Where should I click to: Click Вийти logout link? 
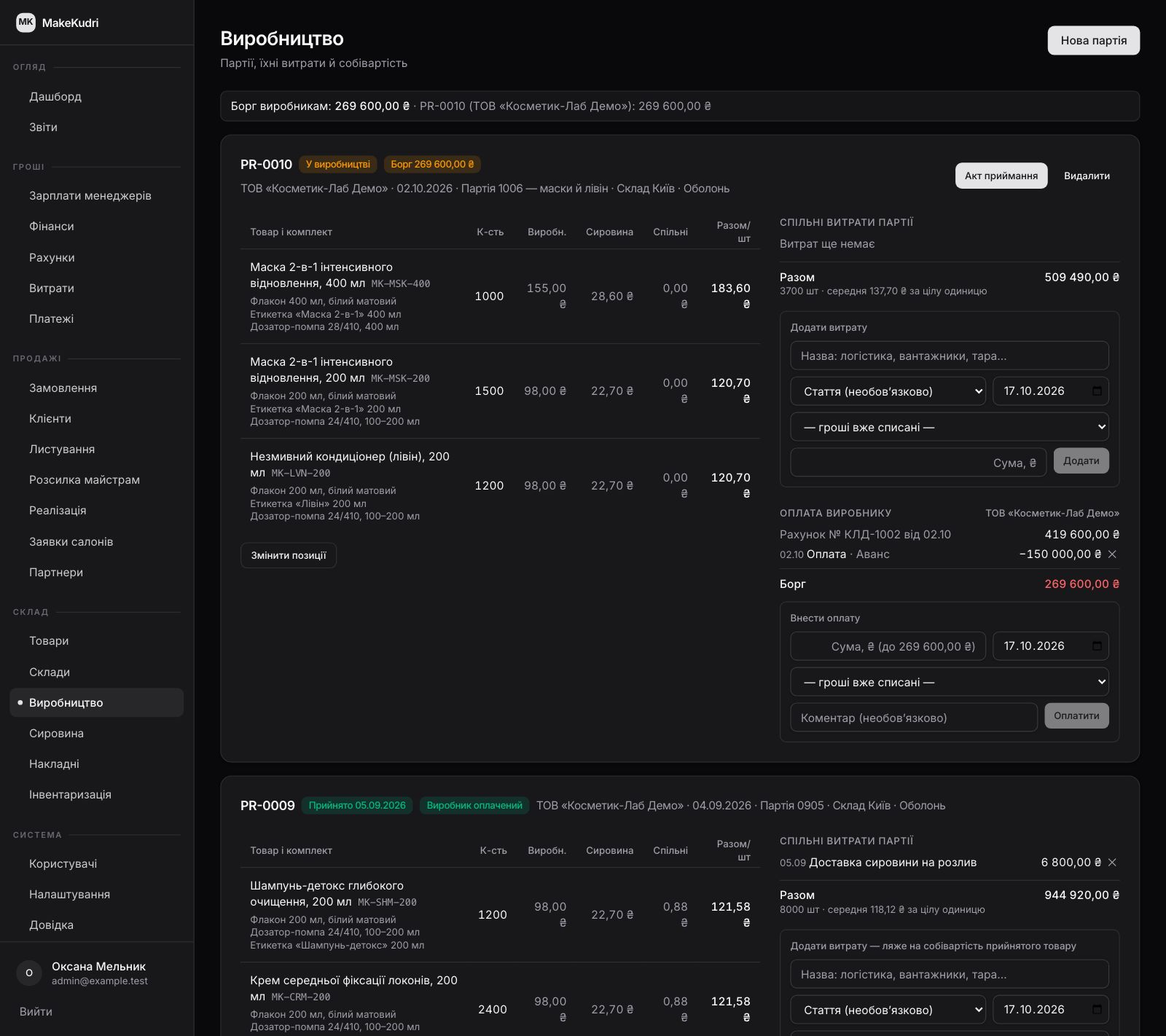[x=36, y=1012]
